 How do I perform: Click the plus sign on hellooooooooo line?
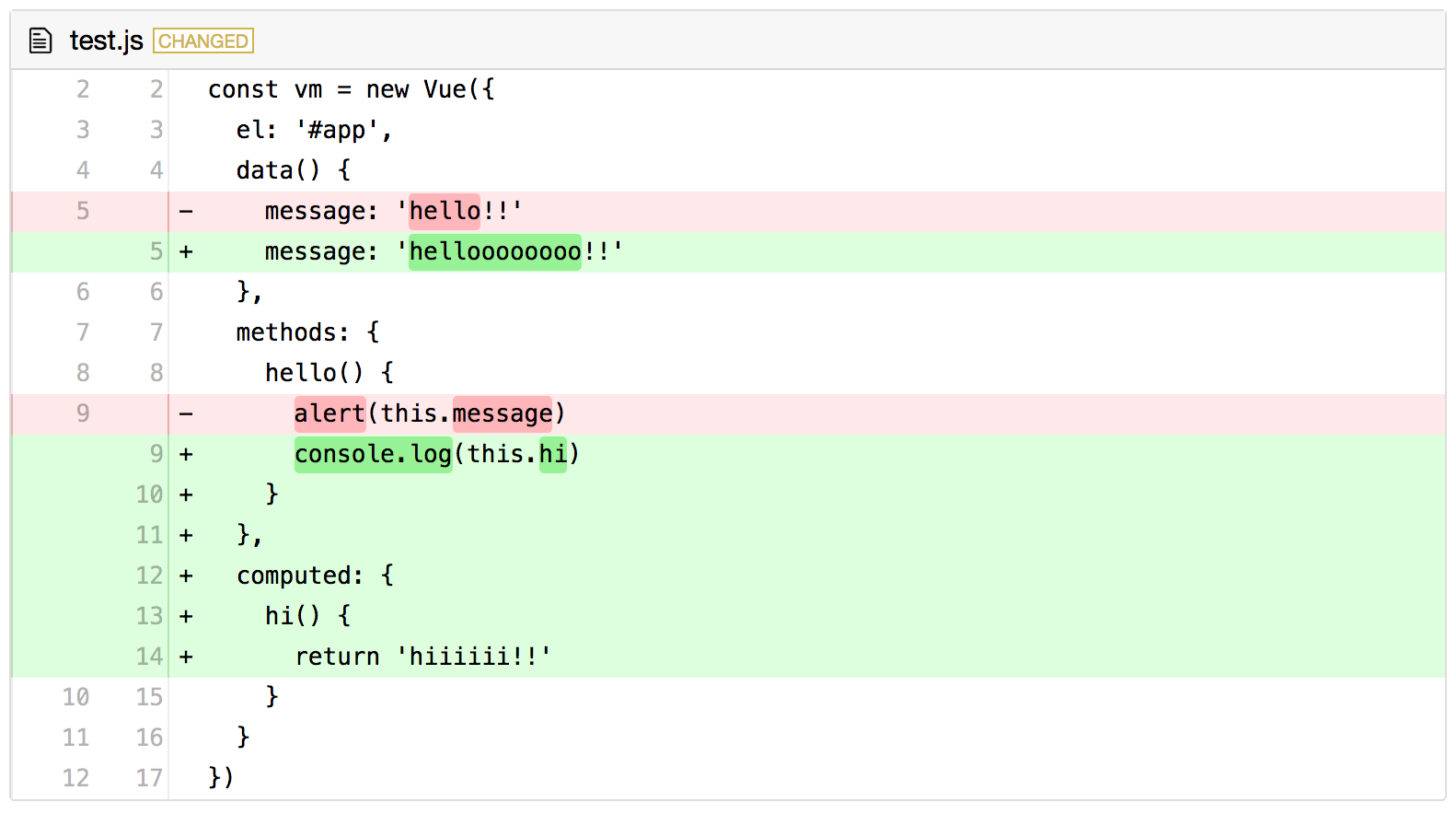pos(186,252)
